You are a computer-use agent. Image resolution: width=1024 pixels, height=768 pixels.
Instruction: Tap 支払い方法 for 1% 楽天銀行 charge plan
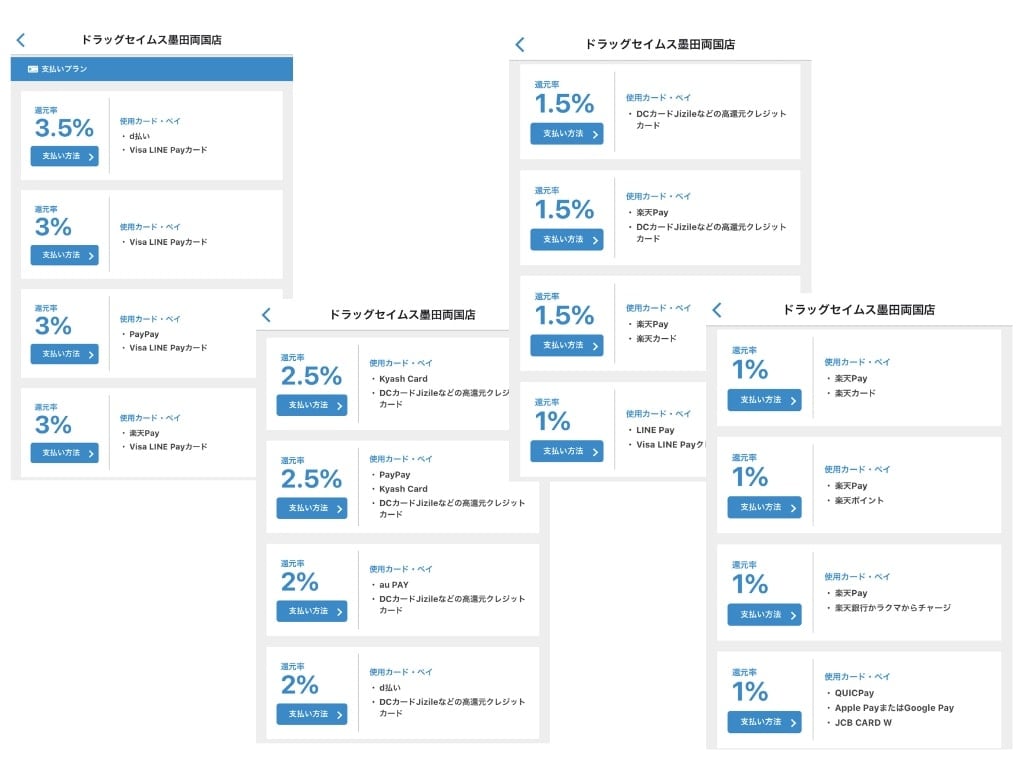pos(764,614)
